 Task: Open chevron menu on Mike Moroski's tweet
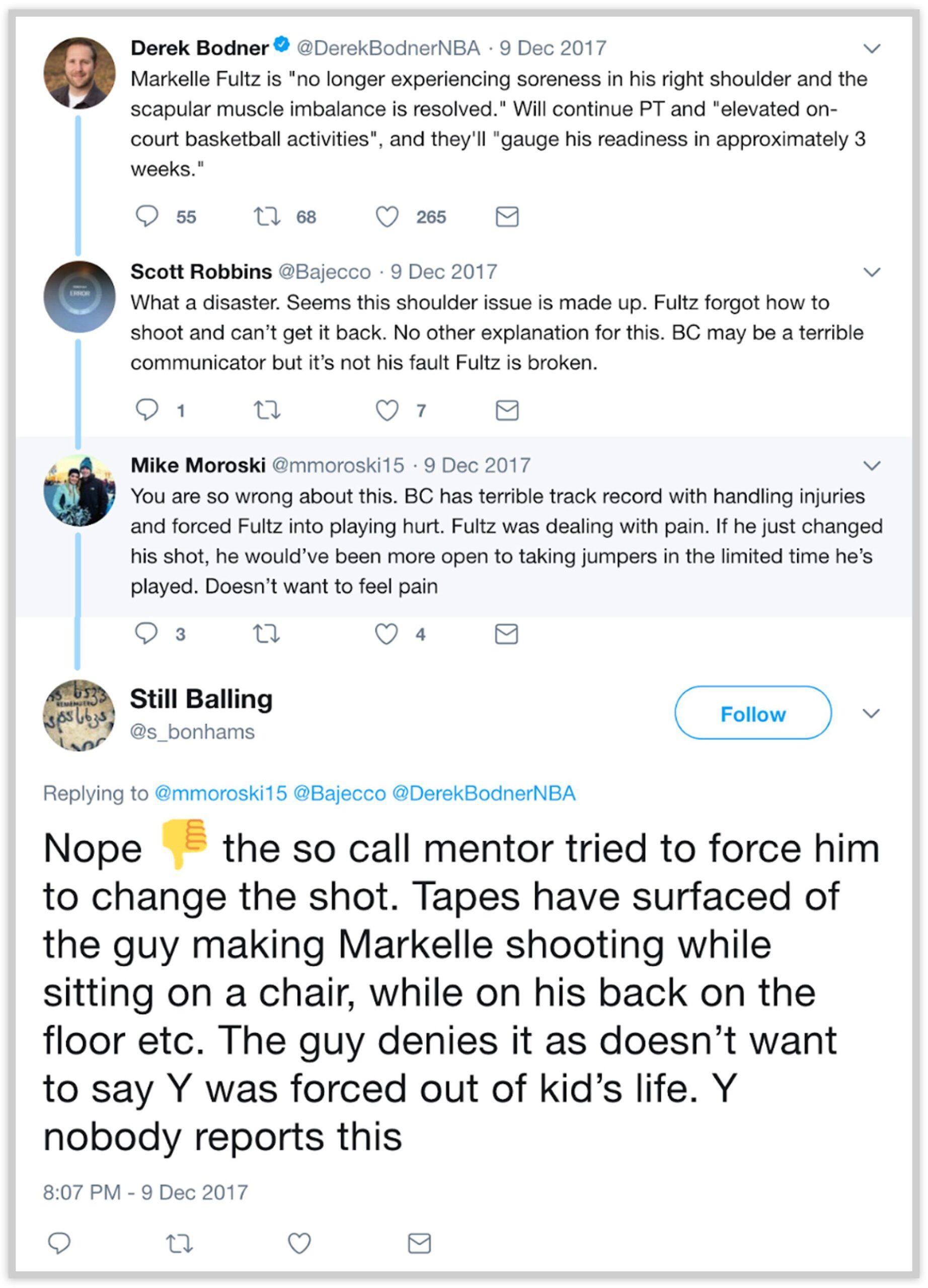pos(871,466)
